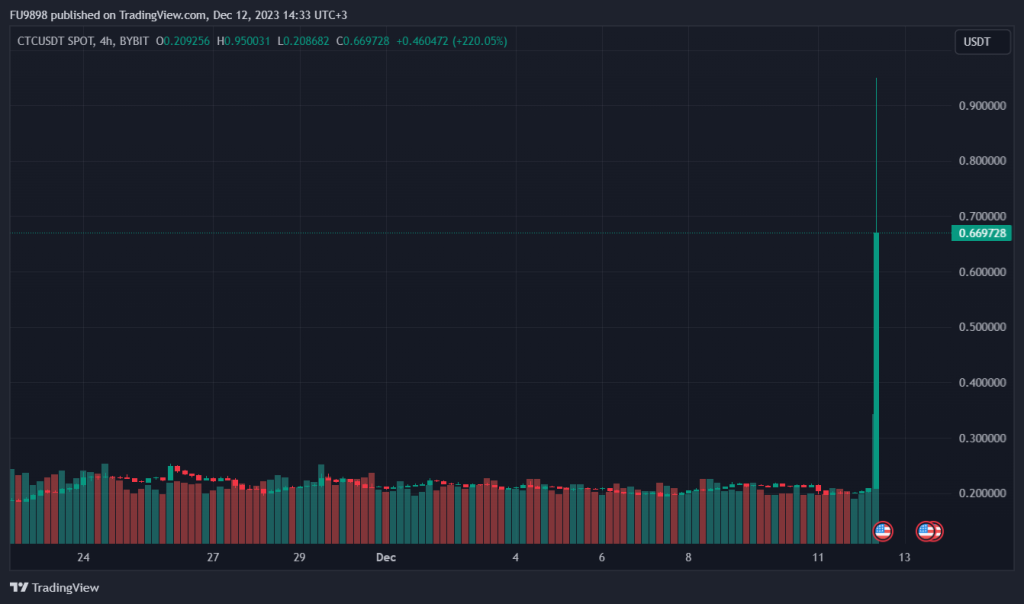This screenshot has width=1024, height=604.
Task: Select the tall green spike candle body
Action: click(877, 350)
